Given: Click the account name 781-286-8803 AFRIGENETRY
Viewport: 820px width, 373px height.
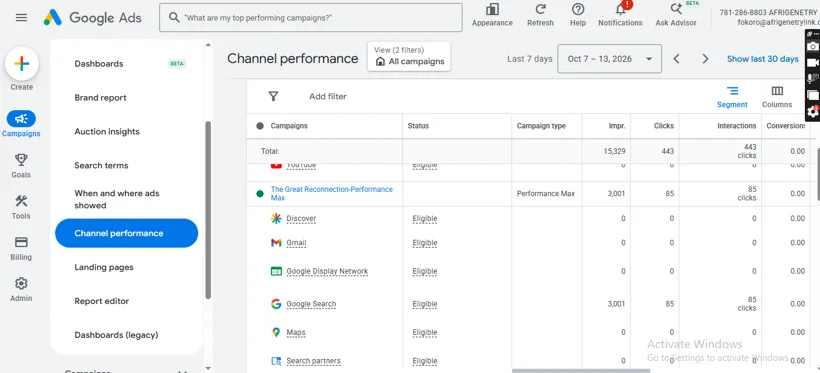Looking at the screenshot, I should point(769,13).
